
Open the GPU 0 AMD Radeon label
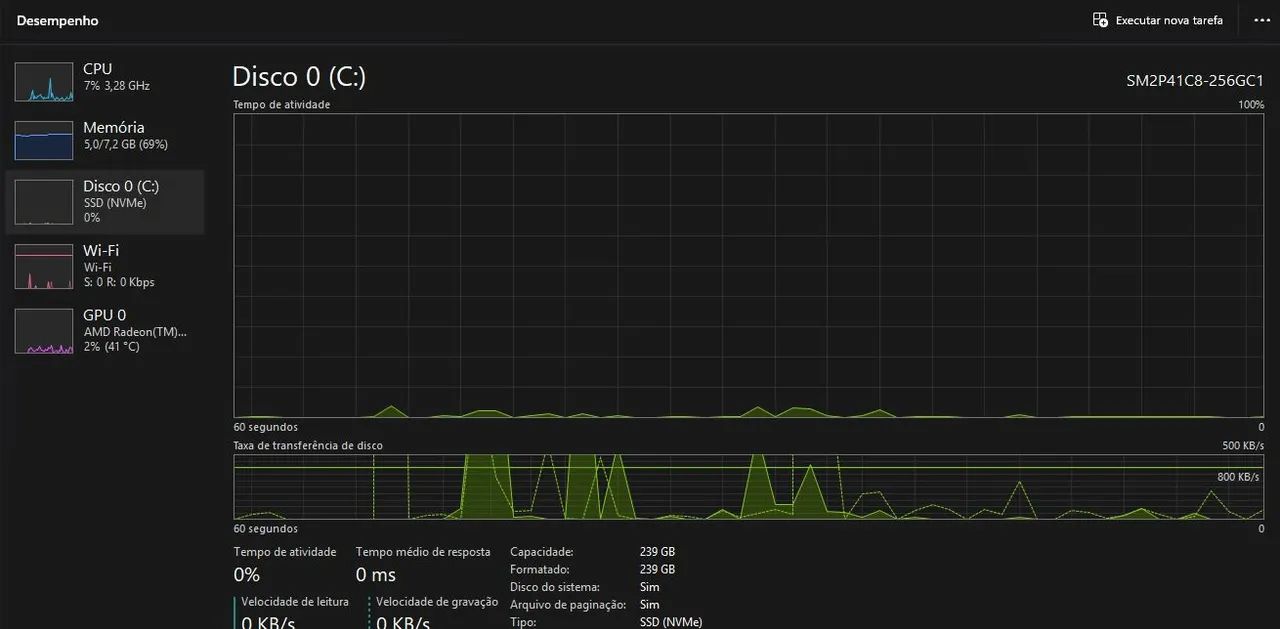click(x=134, y=331)
